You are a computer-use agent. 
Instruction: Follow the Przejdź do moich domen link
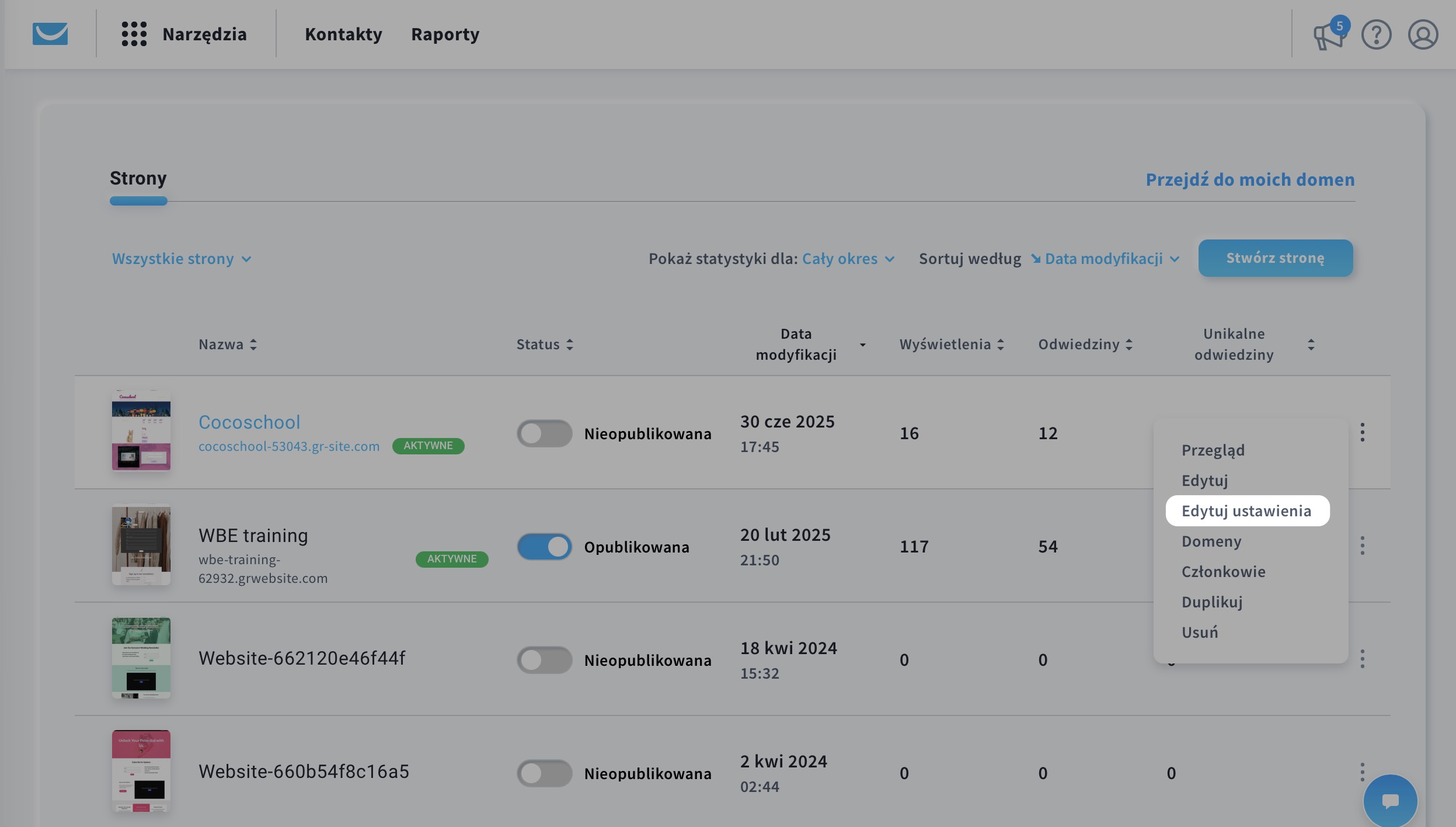[1250, 179]
